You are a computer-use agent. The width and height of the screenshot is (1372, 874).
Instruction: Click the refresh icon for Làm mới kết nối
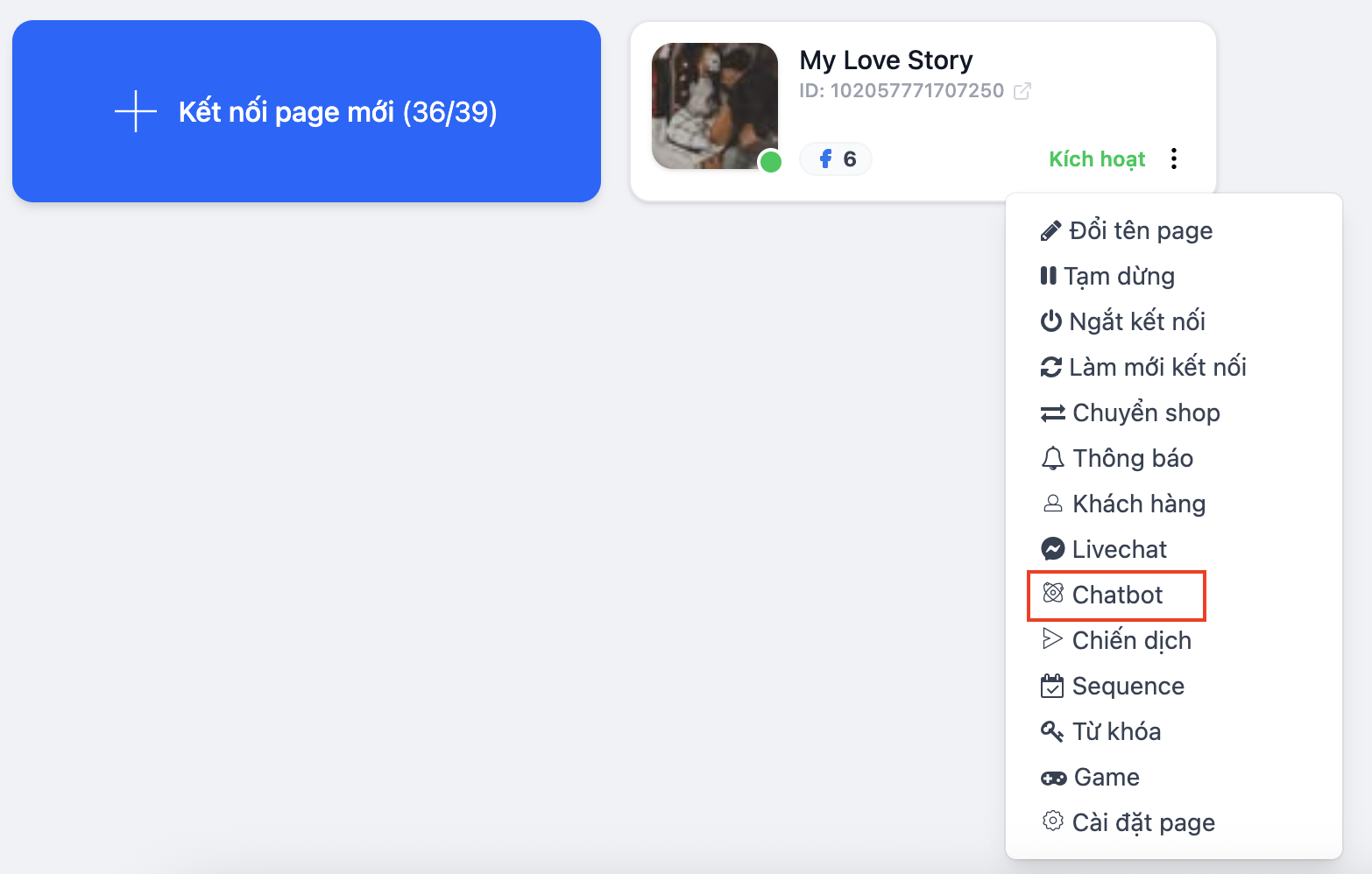(1050, 367)
